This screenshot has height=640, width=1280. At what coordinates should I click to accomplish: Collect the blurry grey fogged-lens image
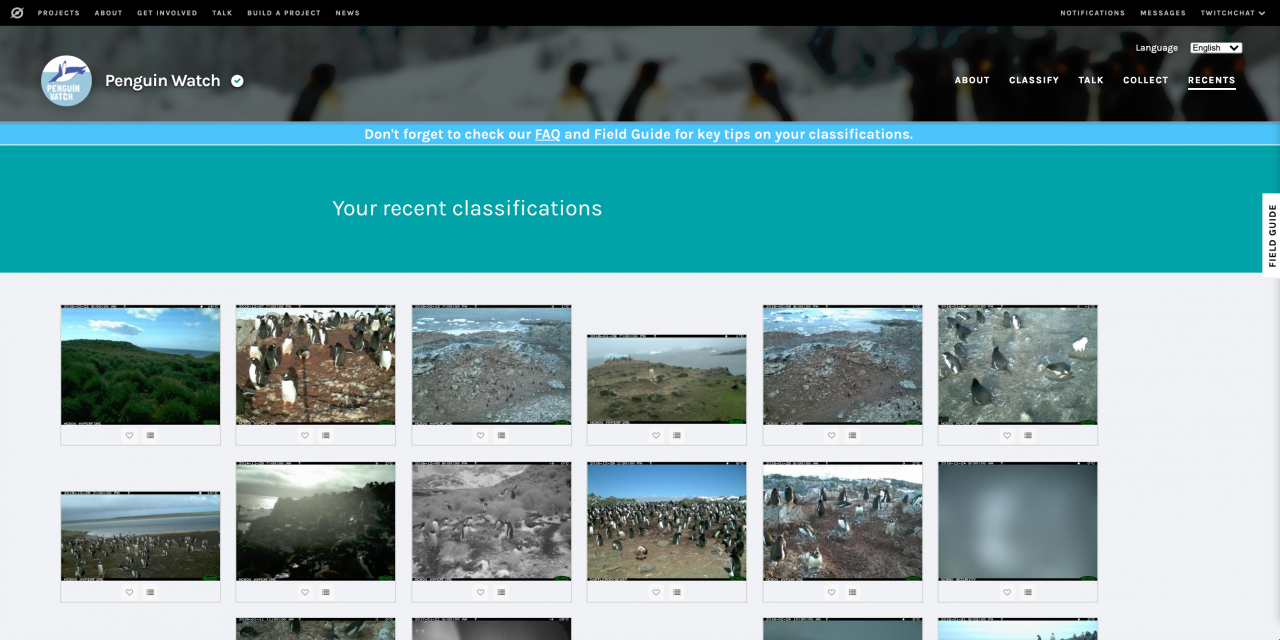(x=1028, y=592)
